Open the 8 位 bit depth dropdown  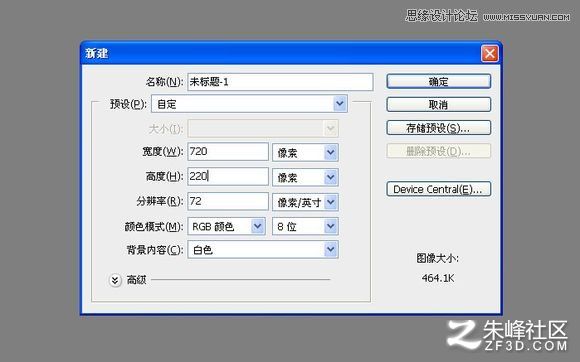[305, 226]
